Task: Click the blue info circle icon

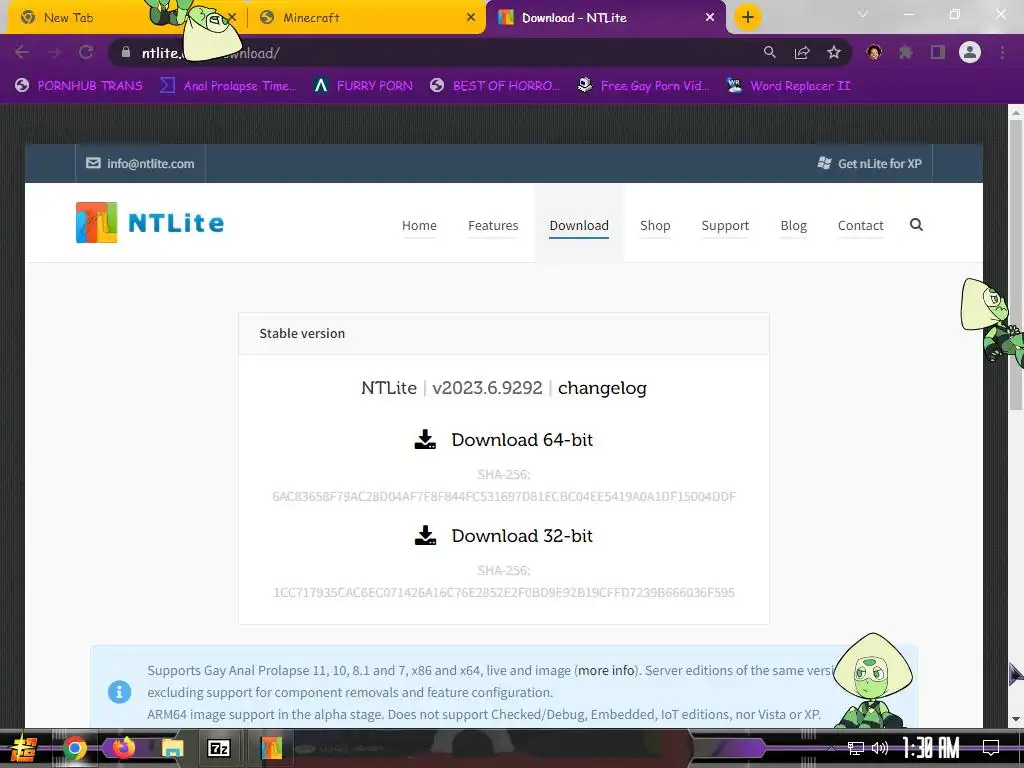Action: pyautogui.click(x=120, y=692)
